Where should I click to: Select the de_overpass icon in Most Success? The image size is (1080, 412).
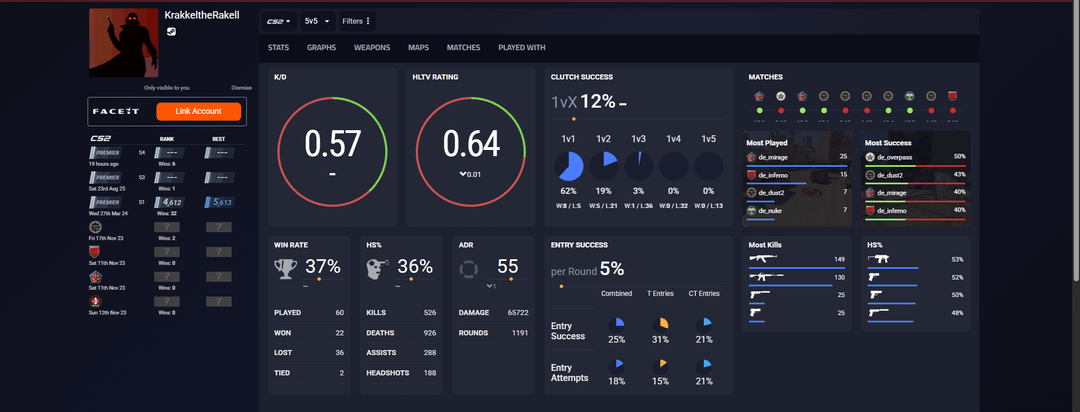870,157
